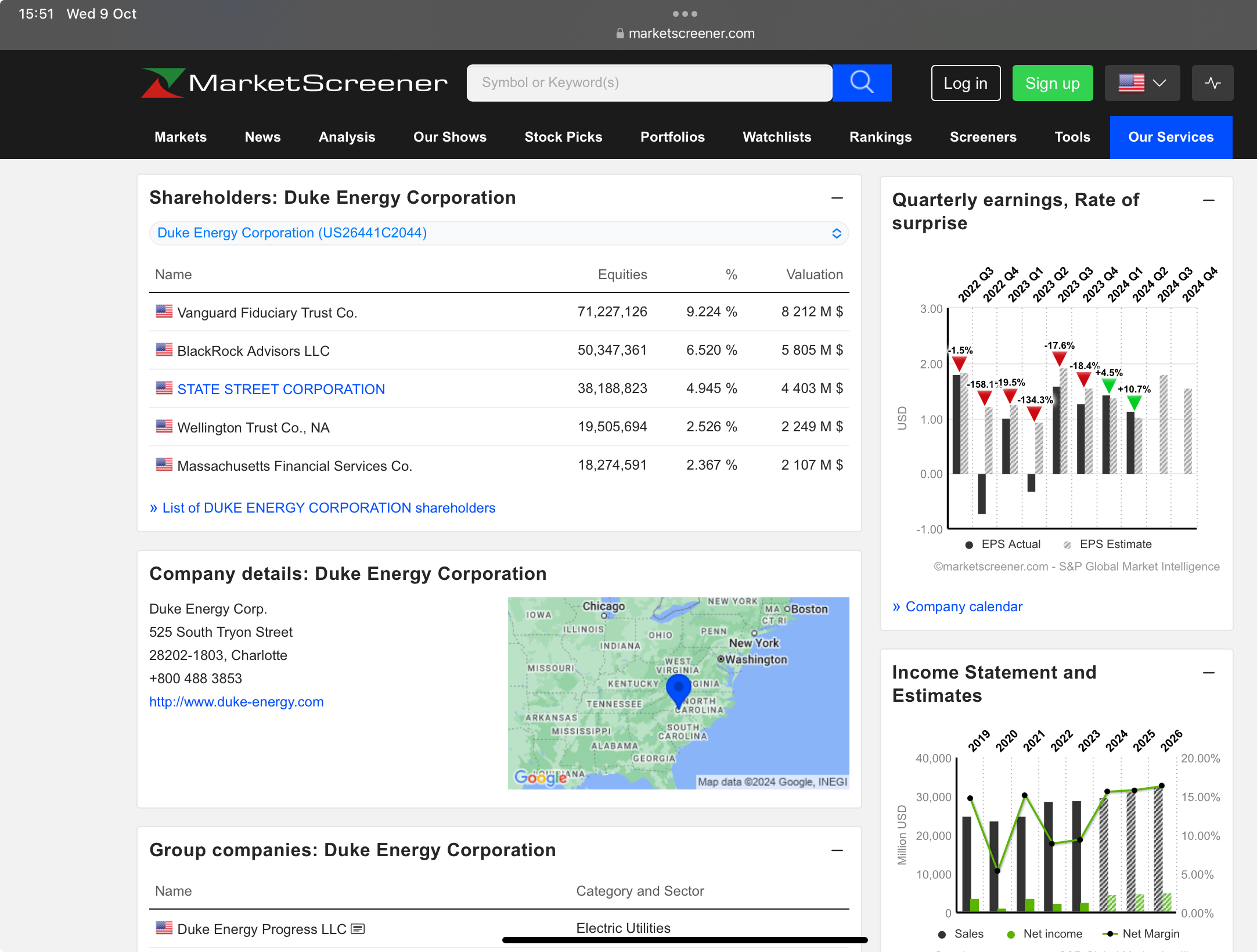Open the Stock Picks menu
Image resolution: width=1257 pixels, height=952 pixels.
point(563,137)
